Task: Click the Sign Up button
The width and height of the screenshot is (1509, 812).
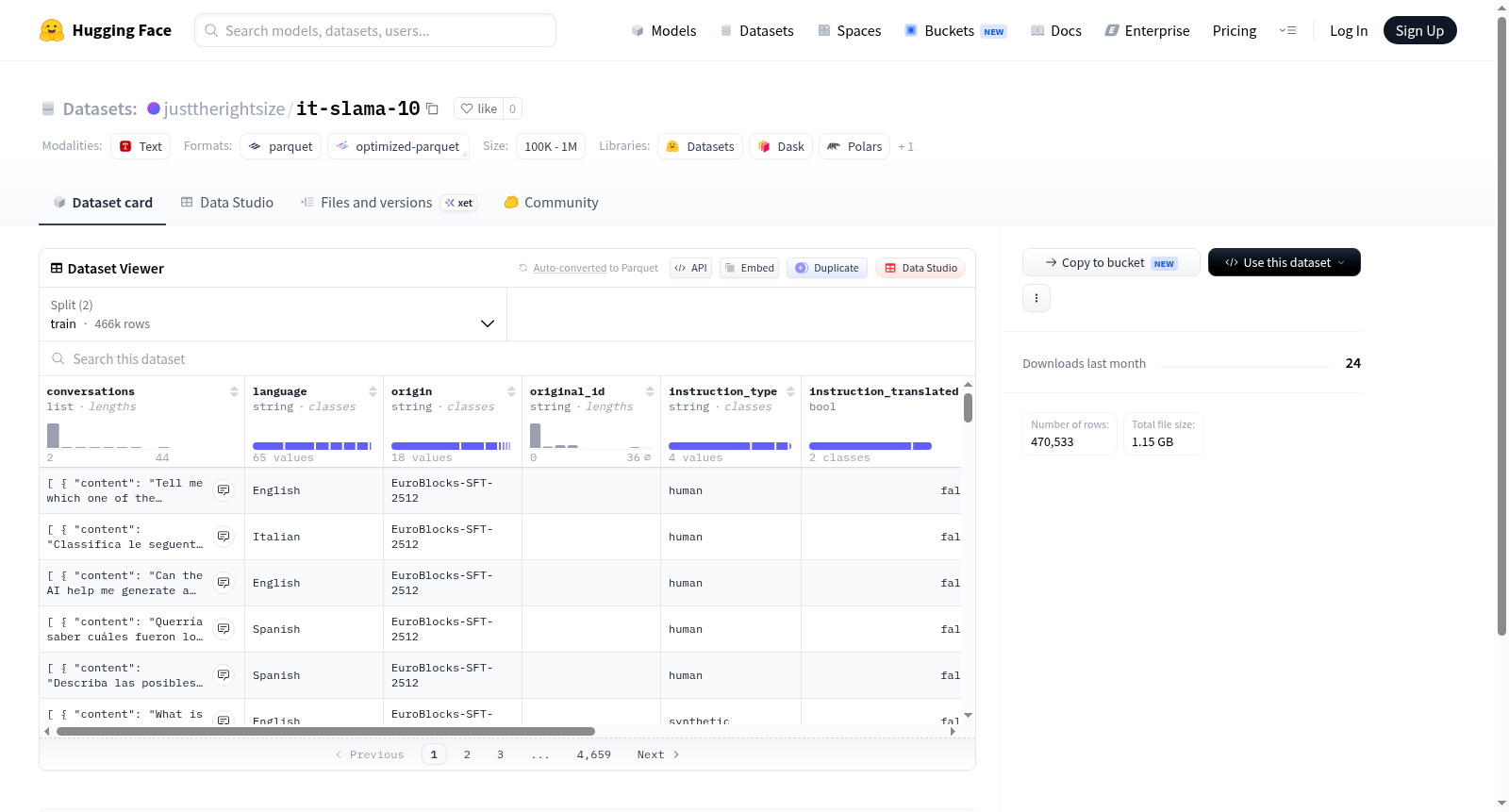Action: (x=1419, y=30)
